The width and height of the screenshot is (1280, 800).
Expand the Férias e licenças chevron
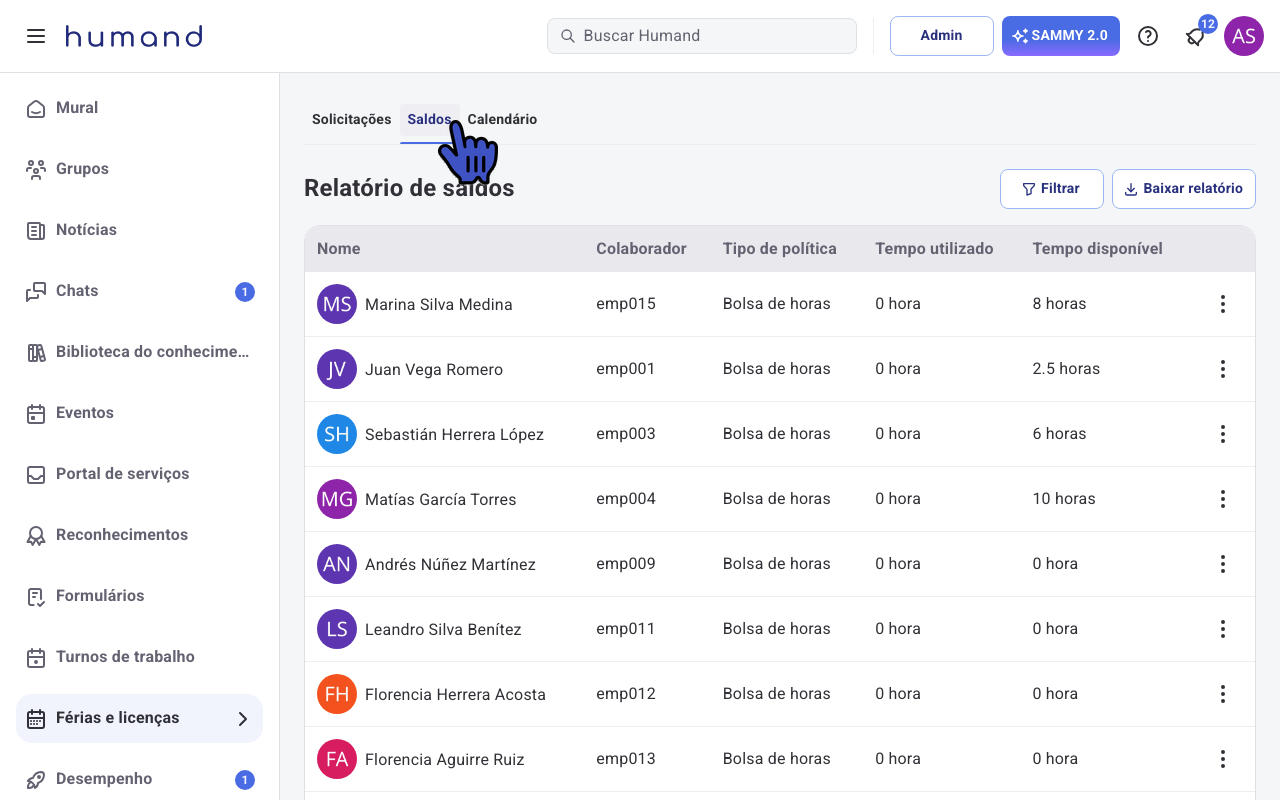242,718
